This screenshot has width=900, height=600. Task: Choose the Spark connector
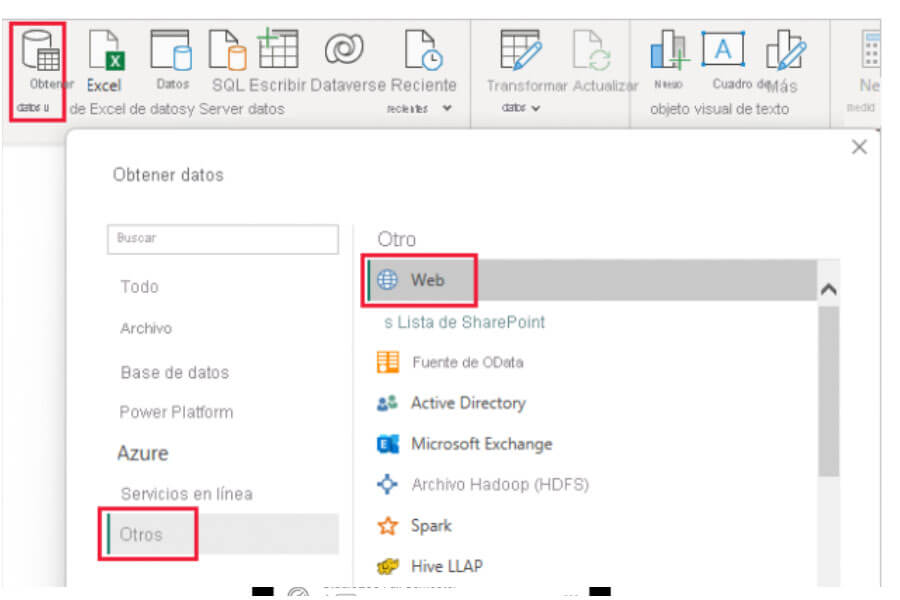[x=431, y=525]
